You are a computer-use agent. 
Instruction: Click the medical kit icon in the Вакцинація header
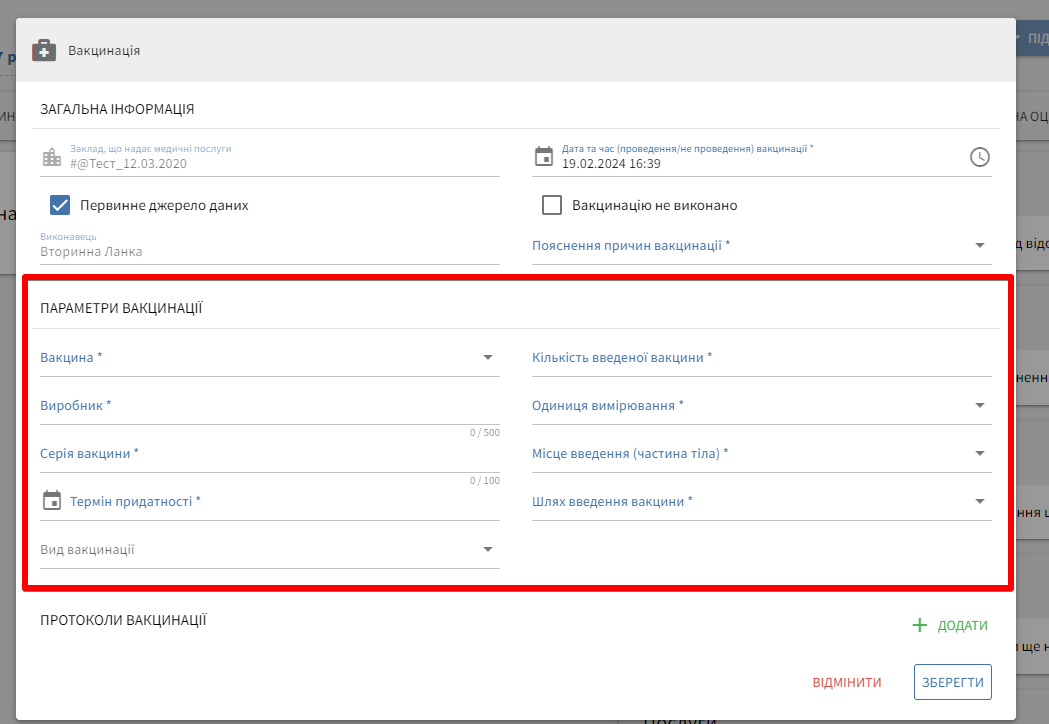(44, 50)
